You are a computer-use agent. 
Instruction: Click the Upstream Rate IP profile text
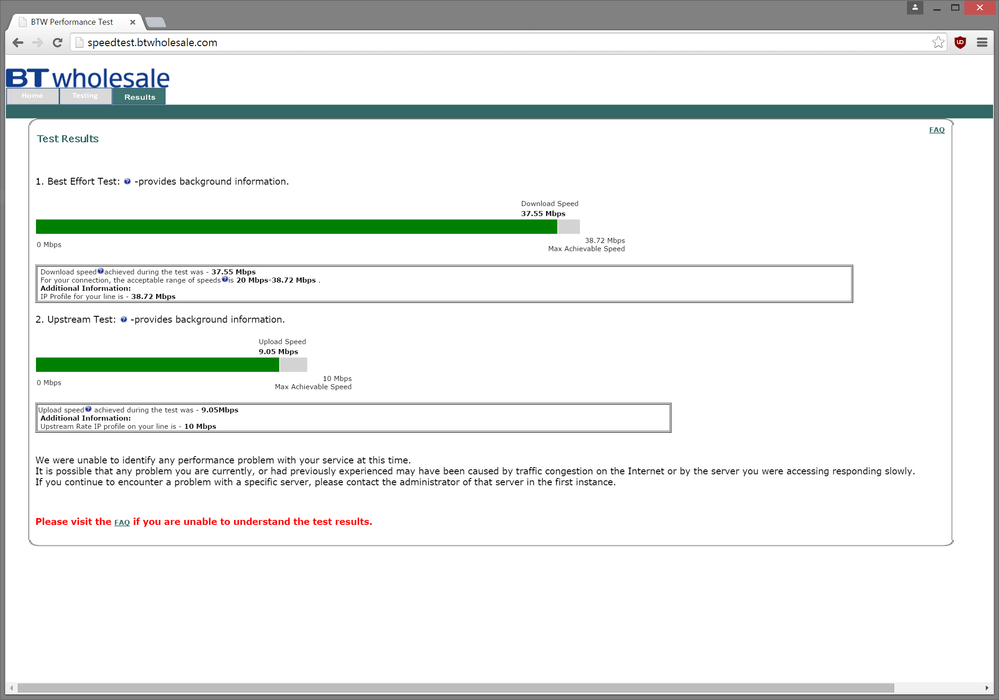(128, 427)
